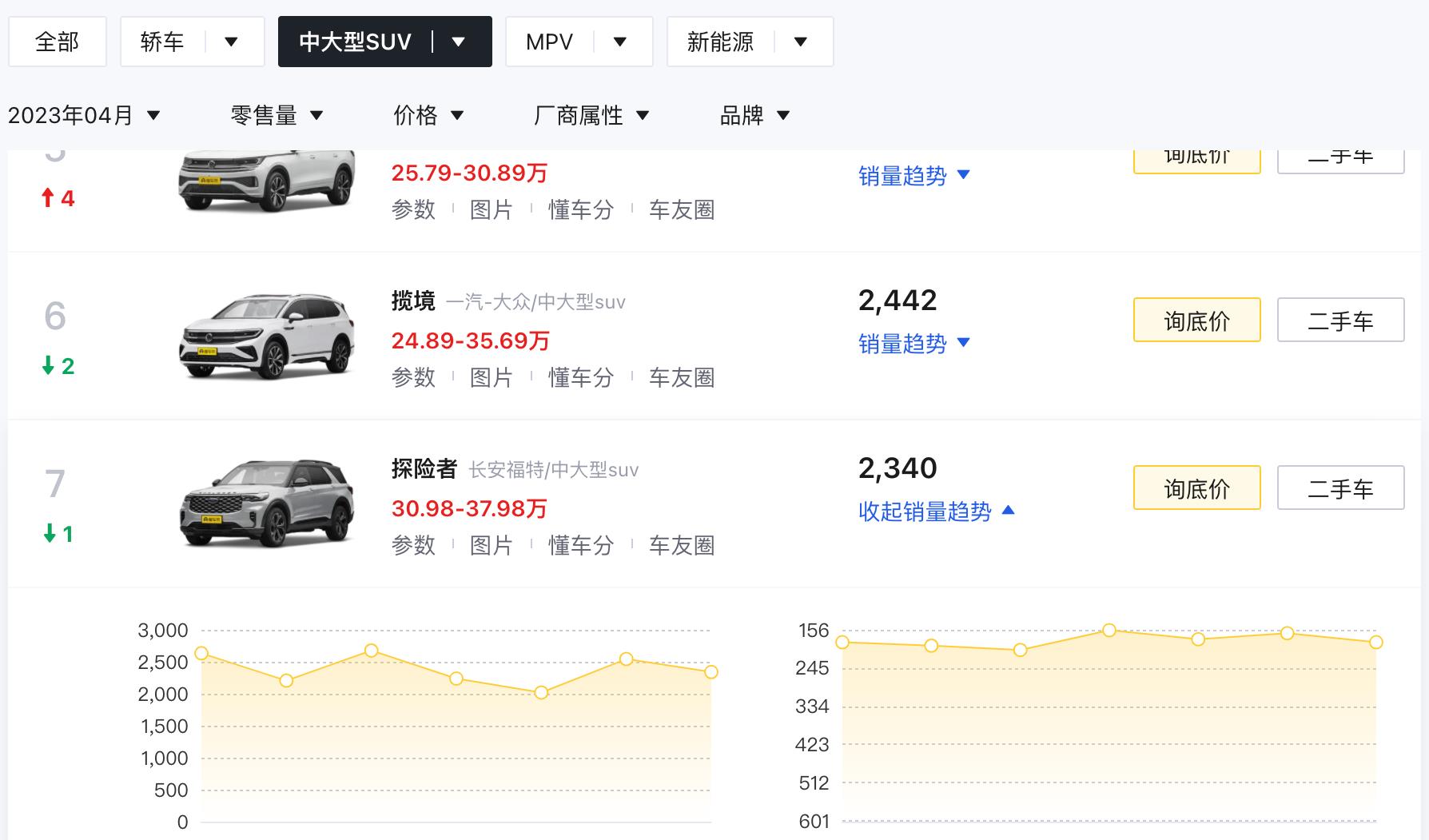Click the lowest point on the sales chart
This screenshot has width=1429, height=840.
click(x=541, y=692)
